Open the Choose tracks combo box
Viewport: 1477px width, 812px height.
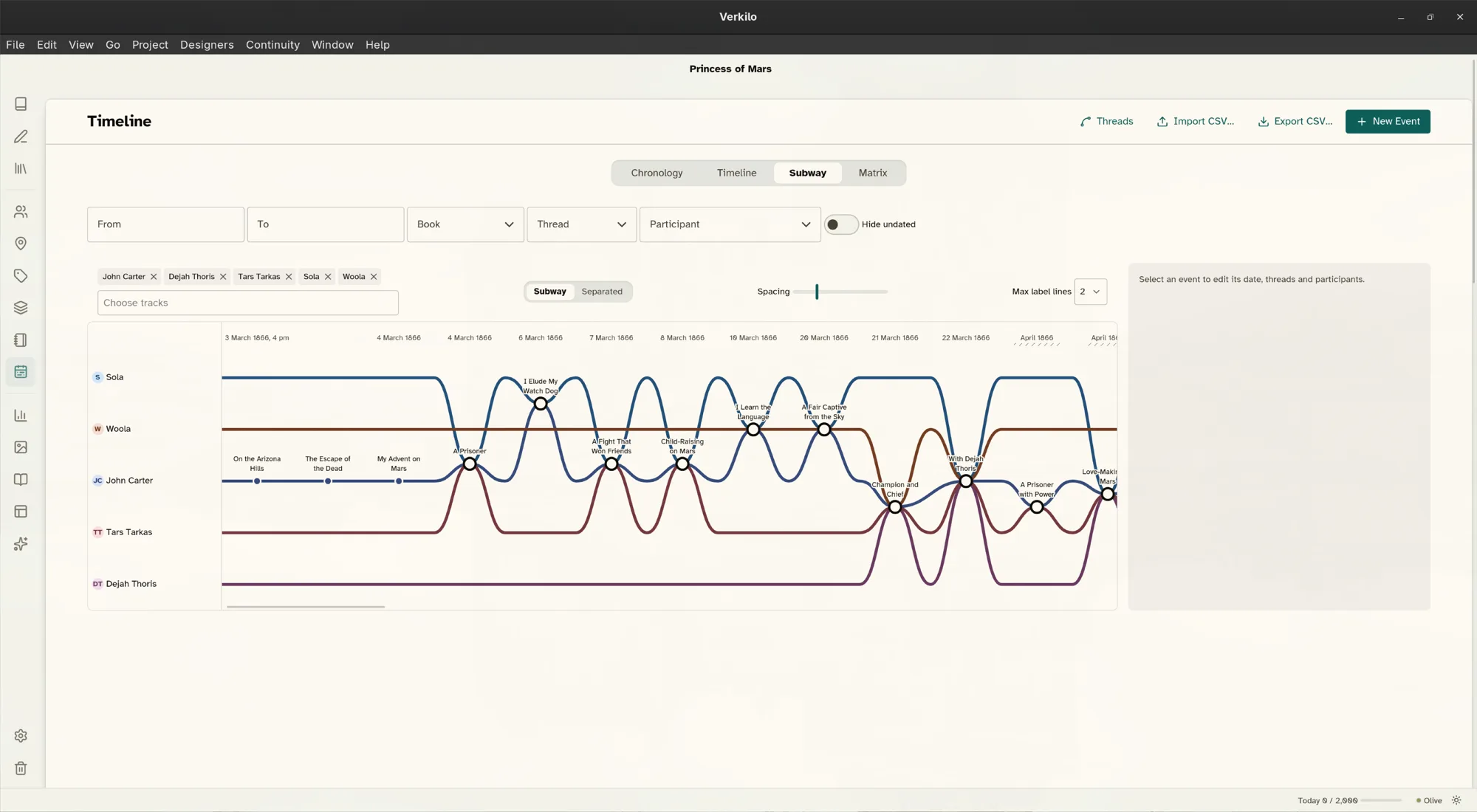248,303
